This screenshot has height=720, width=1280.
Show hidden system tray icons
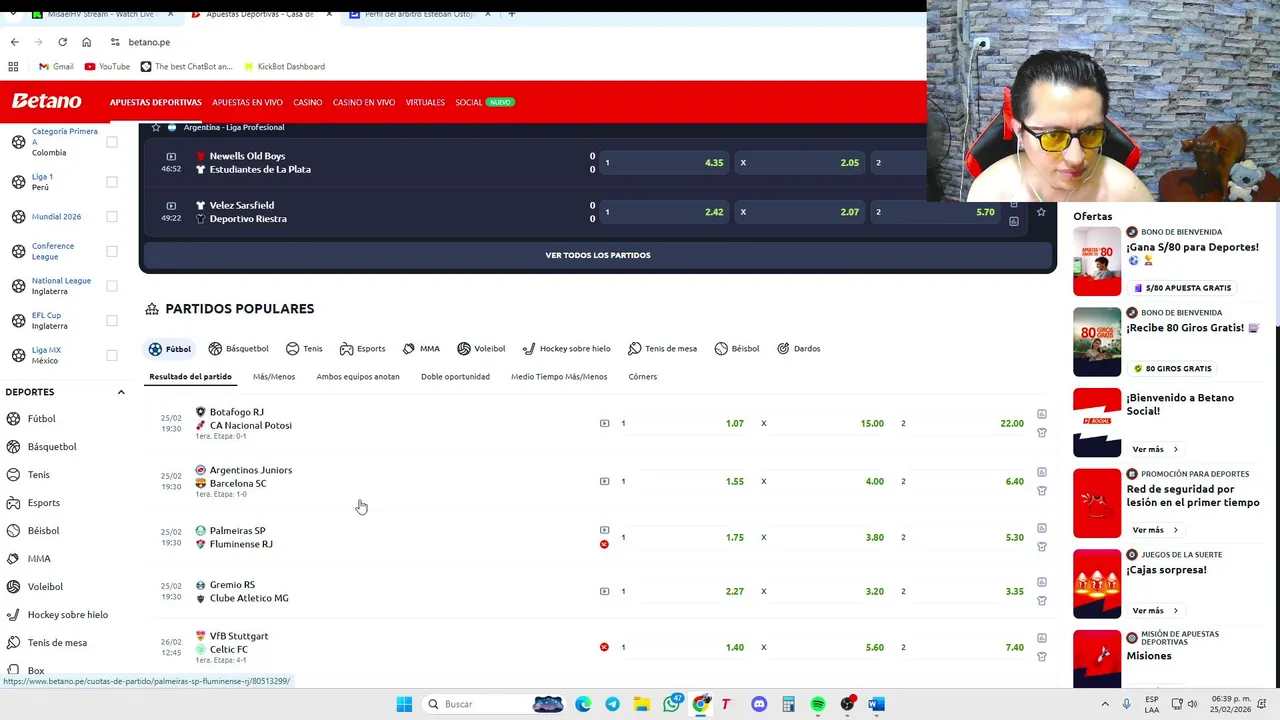click(x=1105, y=704)
